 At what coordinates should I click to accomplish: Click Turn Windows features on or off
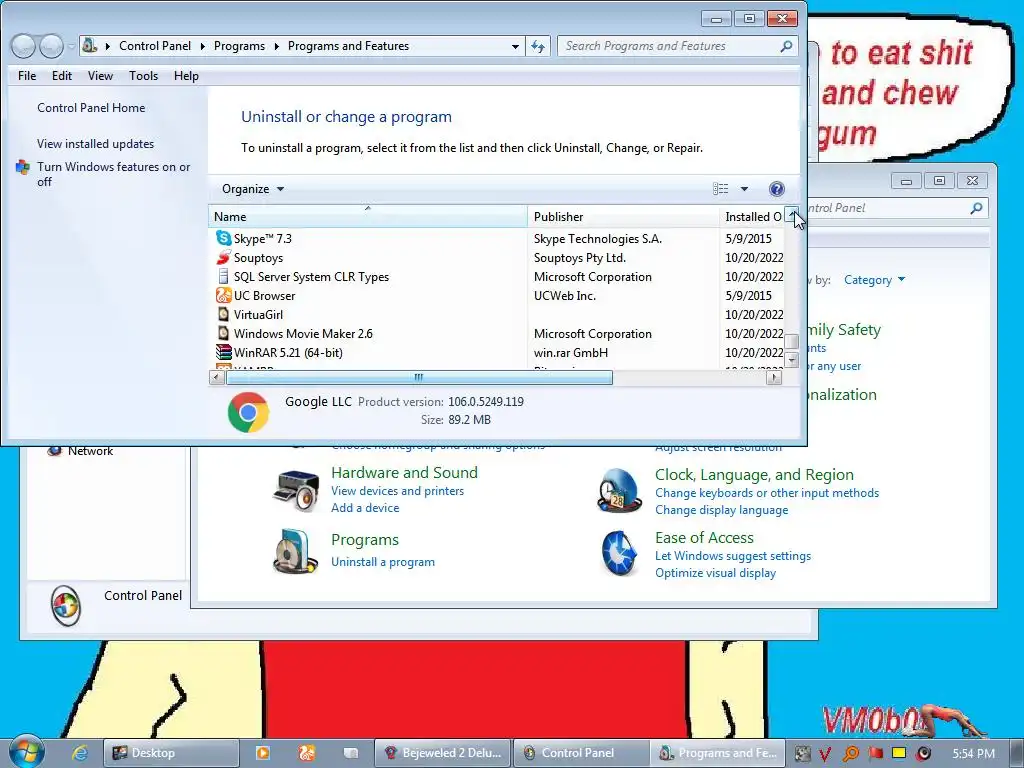pos(114,174)
